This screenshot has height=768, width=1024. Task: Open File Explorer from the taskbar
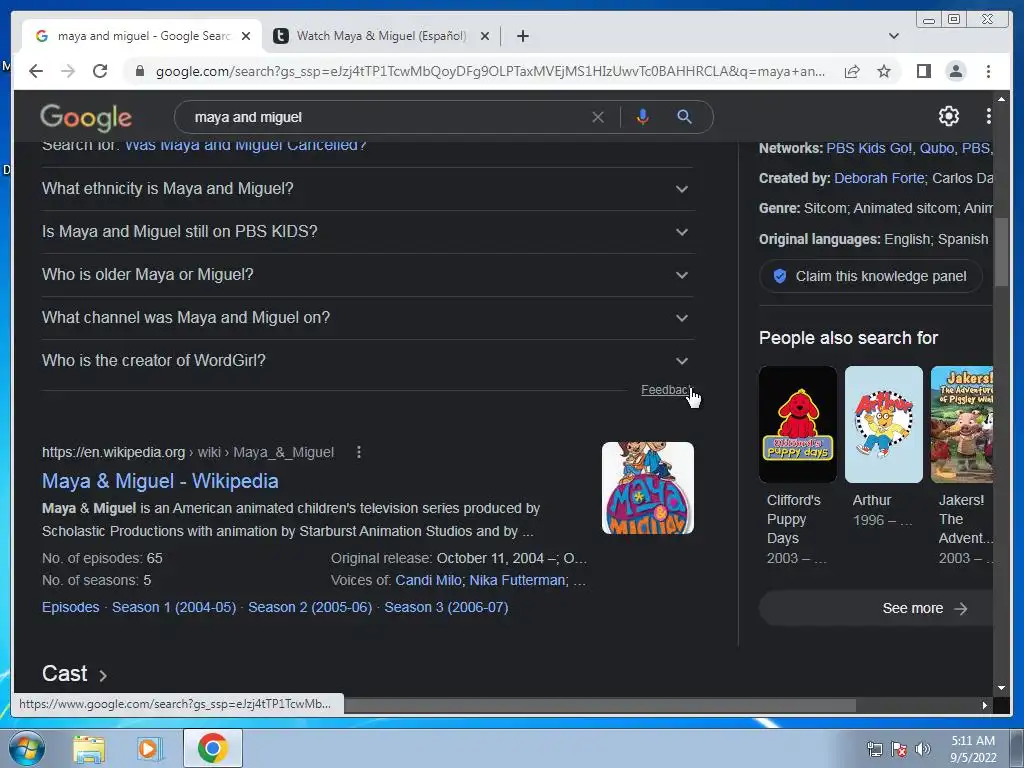pos(89,749)
